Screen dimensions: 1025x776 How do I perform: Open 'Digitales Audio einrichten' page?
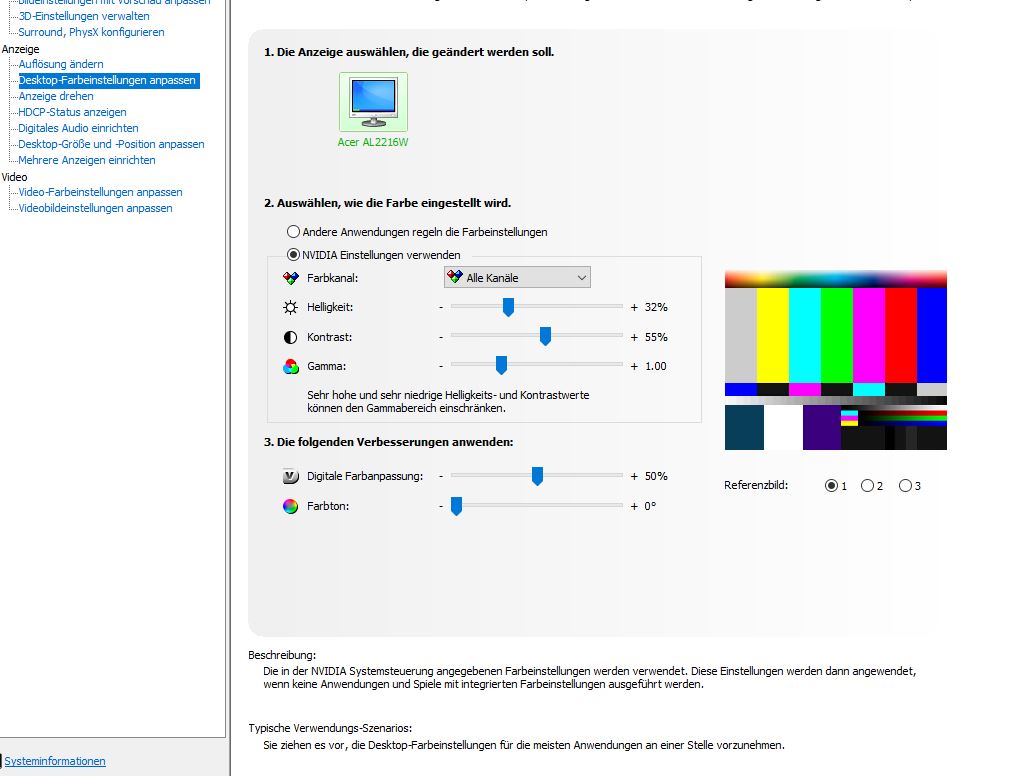tap(78, 128)
